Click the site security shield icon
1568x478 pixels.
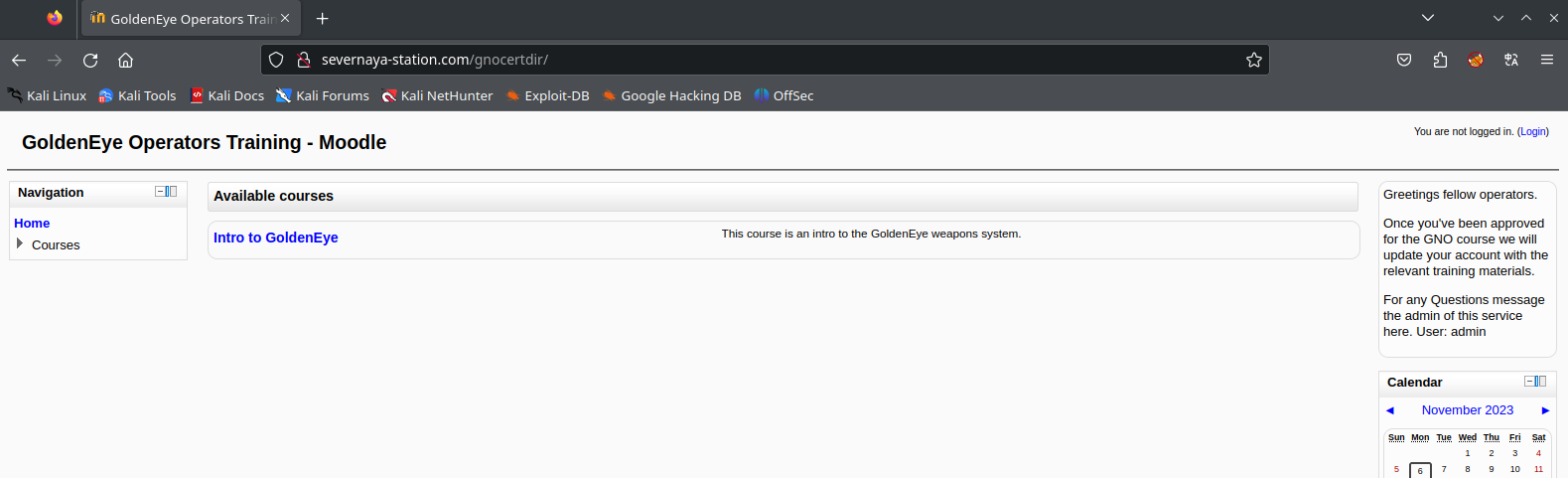(x=276, y=60)
